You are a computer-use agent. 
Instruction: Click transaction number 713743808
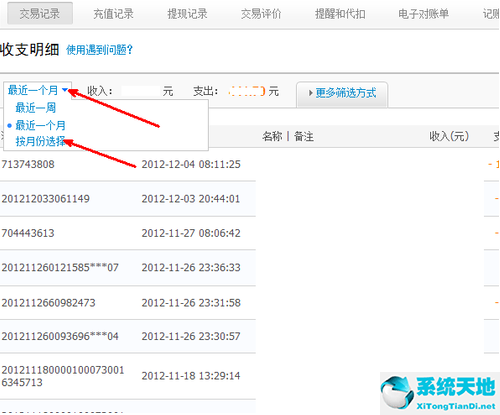pyautogui.click(x=28, y=164)
